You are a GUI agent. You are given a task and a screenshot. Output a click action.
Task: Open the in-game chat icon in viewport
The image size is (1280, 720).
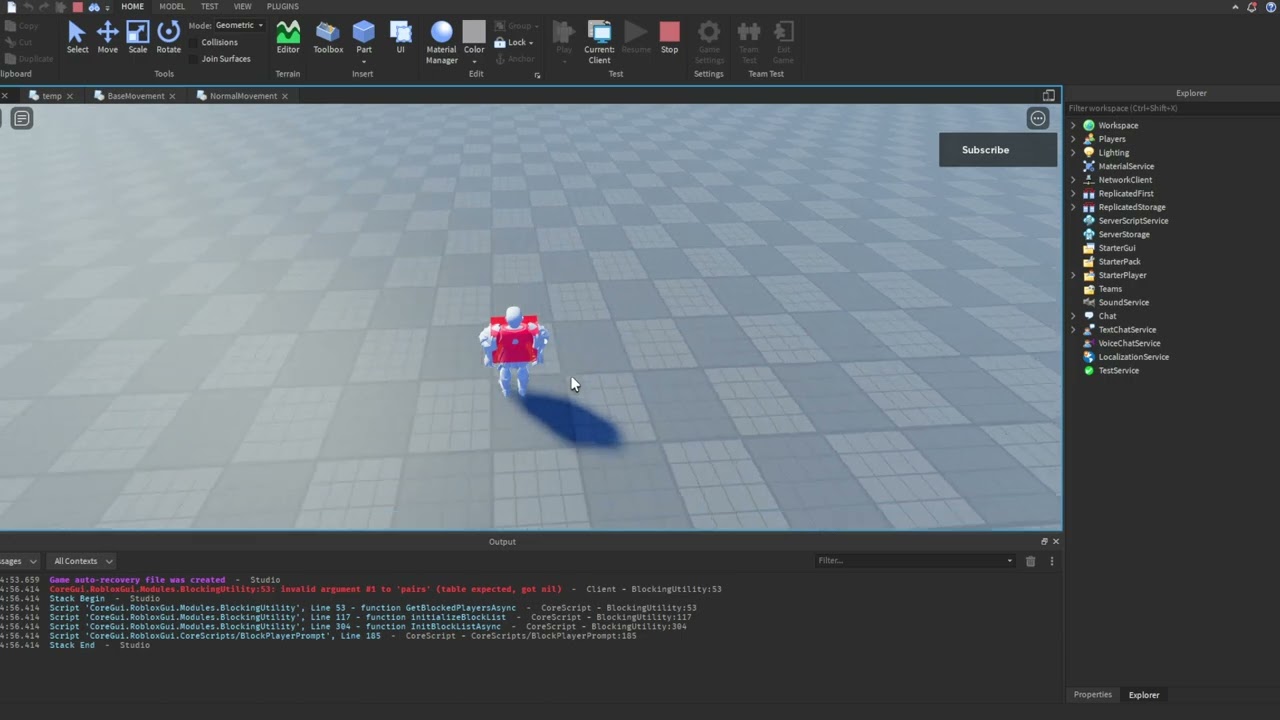[21, 119]
